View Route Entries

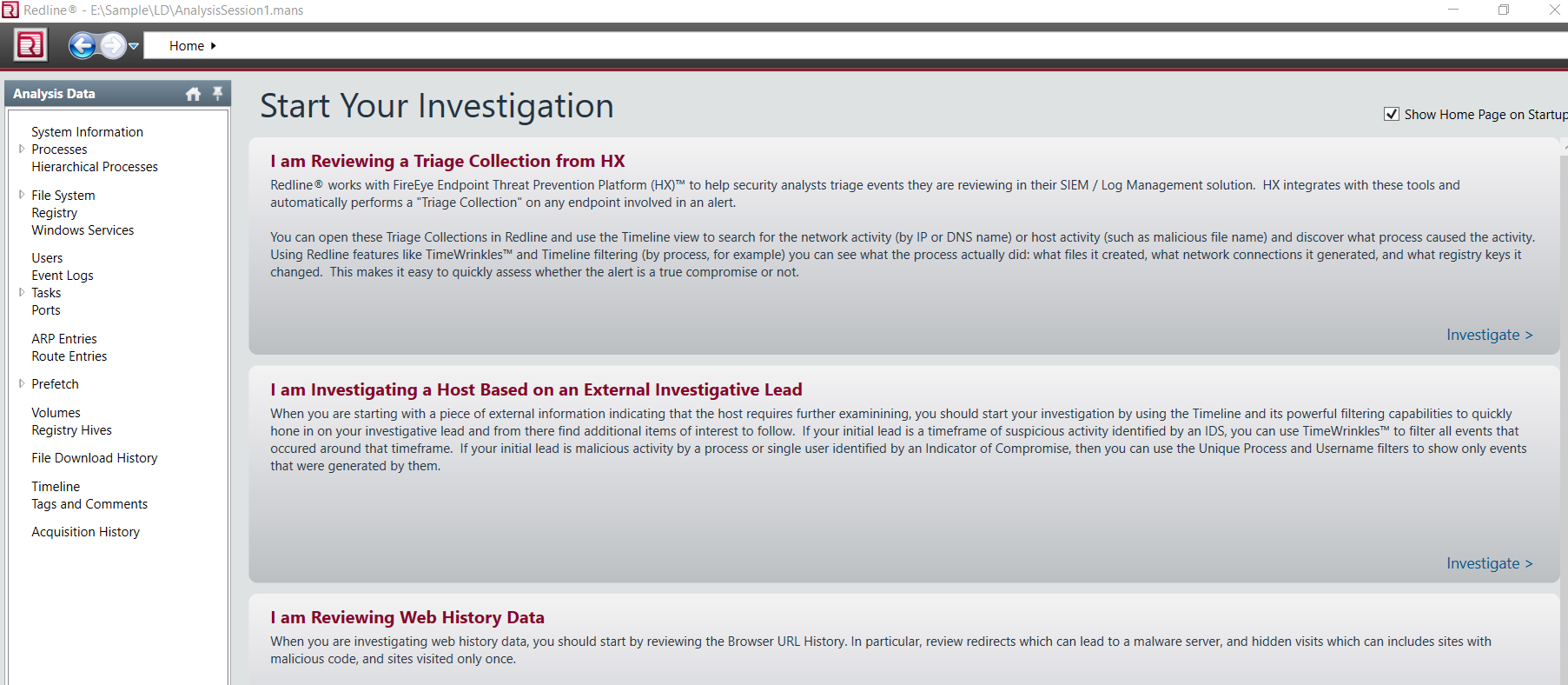click(x=69, y=356)
